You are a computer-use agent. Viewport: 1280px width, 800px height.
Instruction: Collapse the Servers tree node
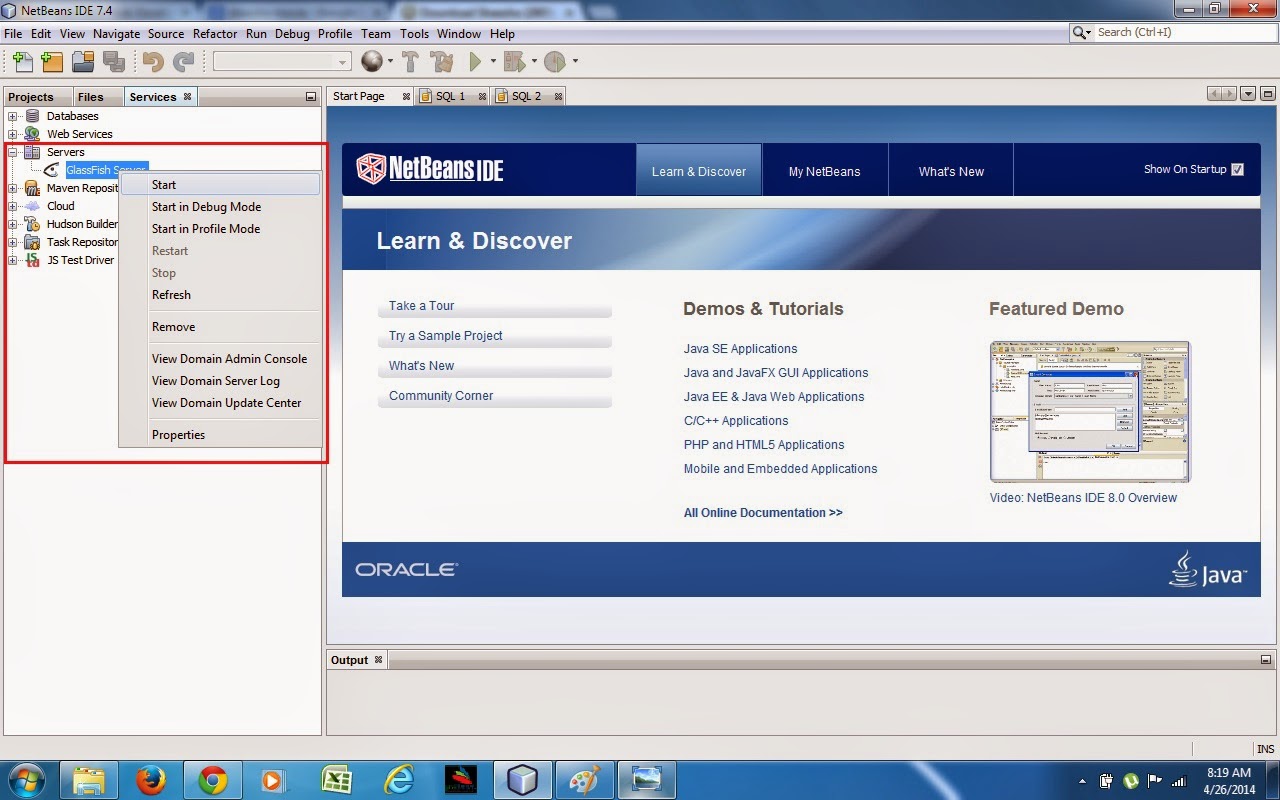pos(13,152)
